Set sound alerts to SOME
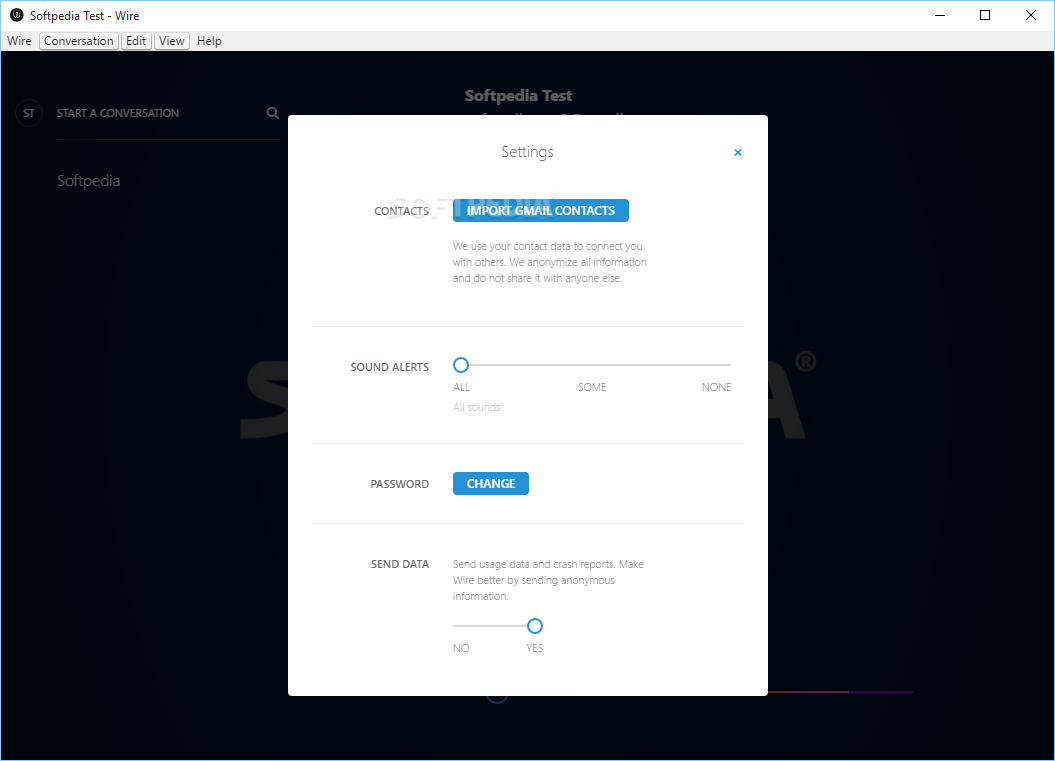Screen dimensions: 1055x761 click(592, 387)
